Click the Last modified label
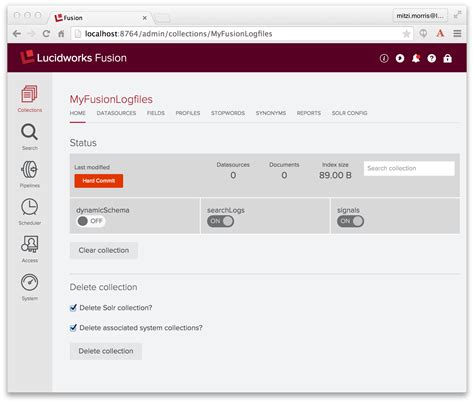Image resolution: width=474 pixels, height=403 pixels. coord(92,167)
